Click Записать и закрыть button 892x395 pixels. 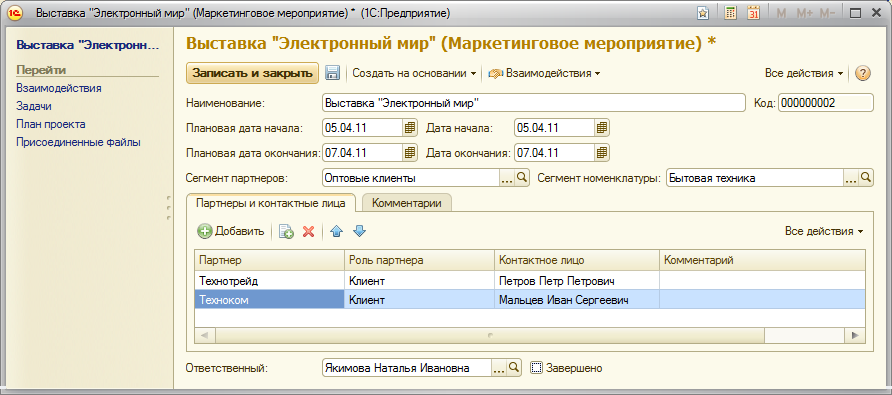pyautogui.click(x=253, y=73)
